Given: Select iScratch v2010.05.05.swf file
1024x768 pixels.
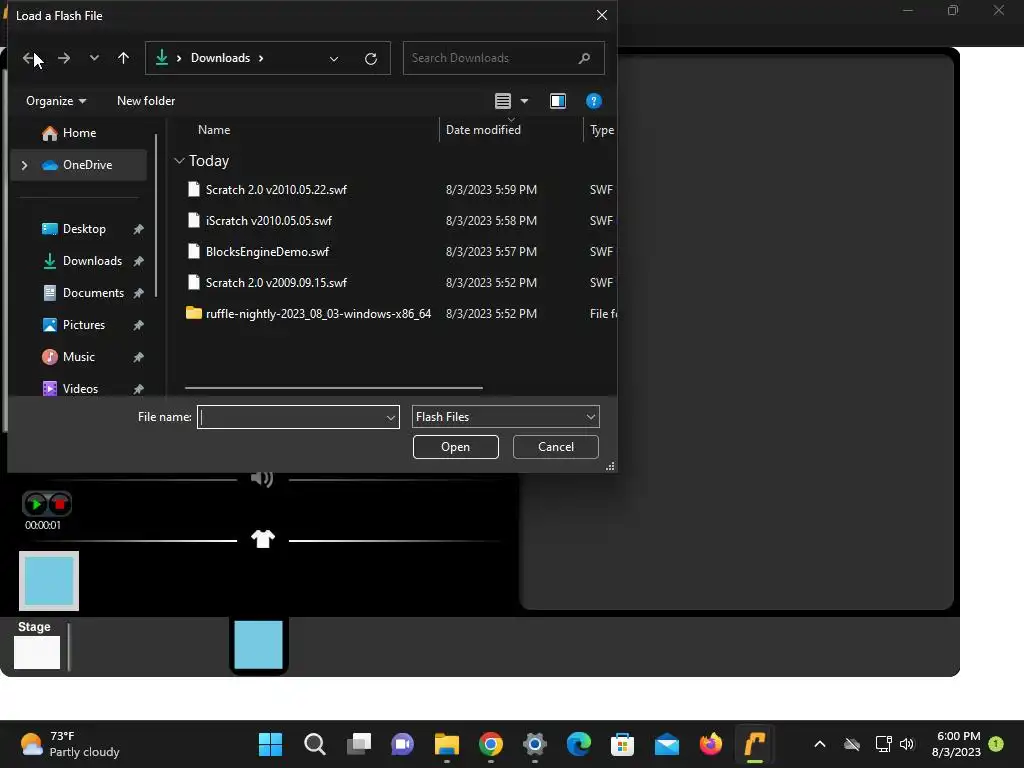Looking at the screenshot, I should click(x=268, y=221).
